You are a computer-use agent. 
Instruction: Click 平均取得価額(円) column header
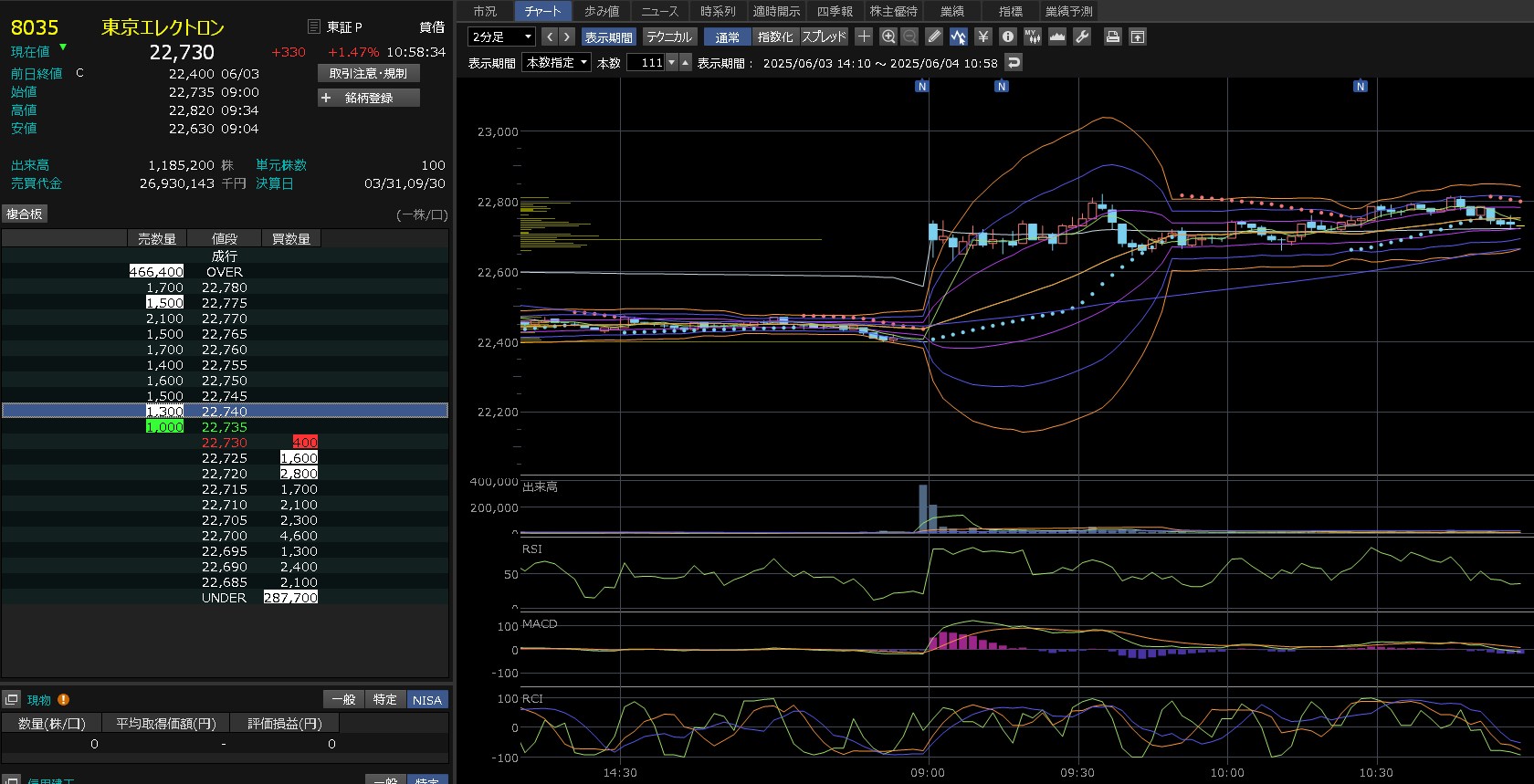tap(165, 723)
